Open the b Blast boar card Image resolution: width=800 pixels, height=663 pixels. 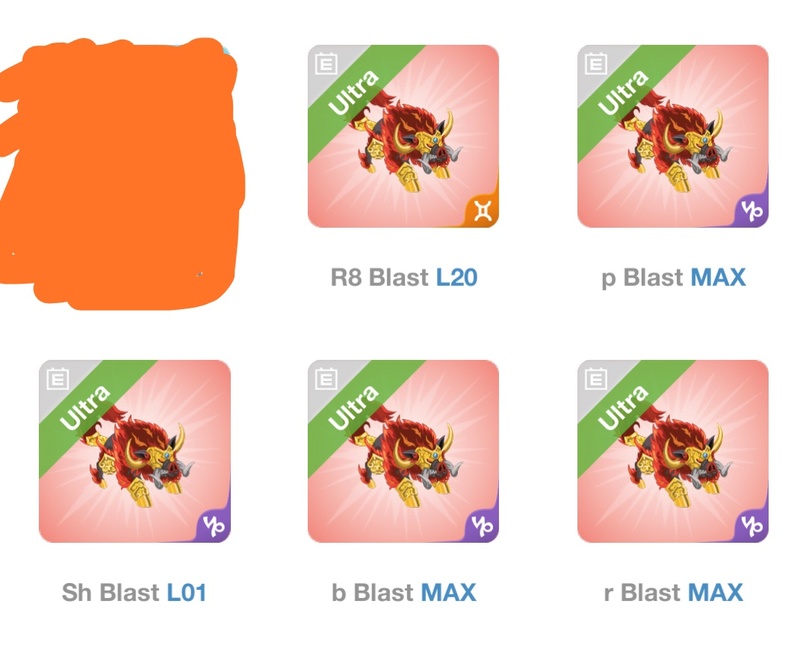(403, 452)
